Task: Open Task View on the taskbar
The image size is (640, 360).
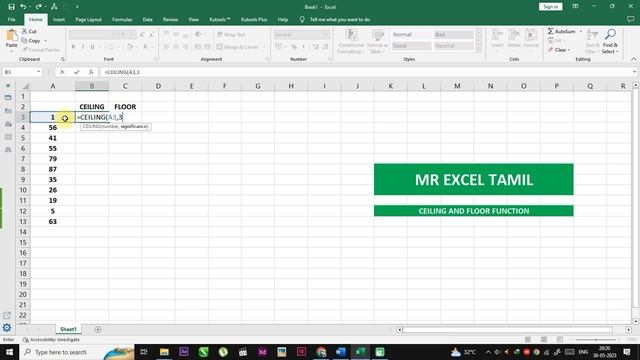Action: coord(144,352)
